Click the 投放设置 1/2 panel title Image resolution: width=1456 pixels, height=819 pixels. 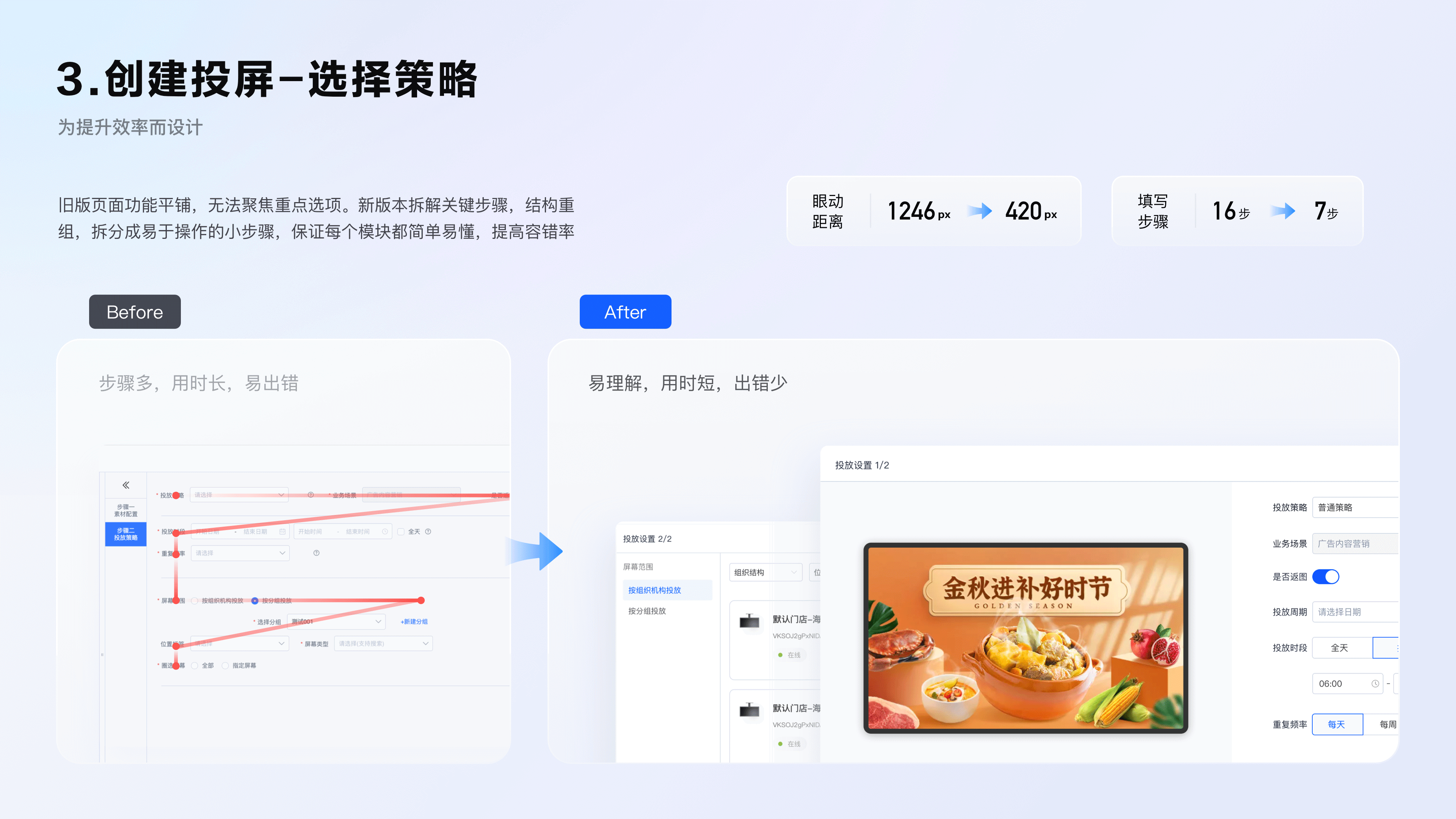862,465
